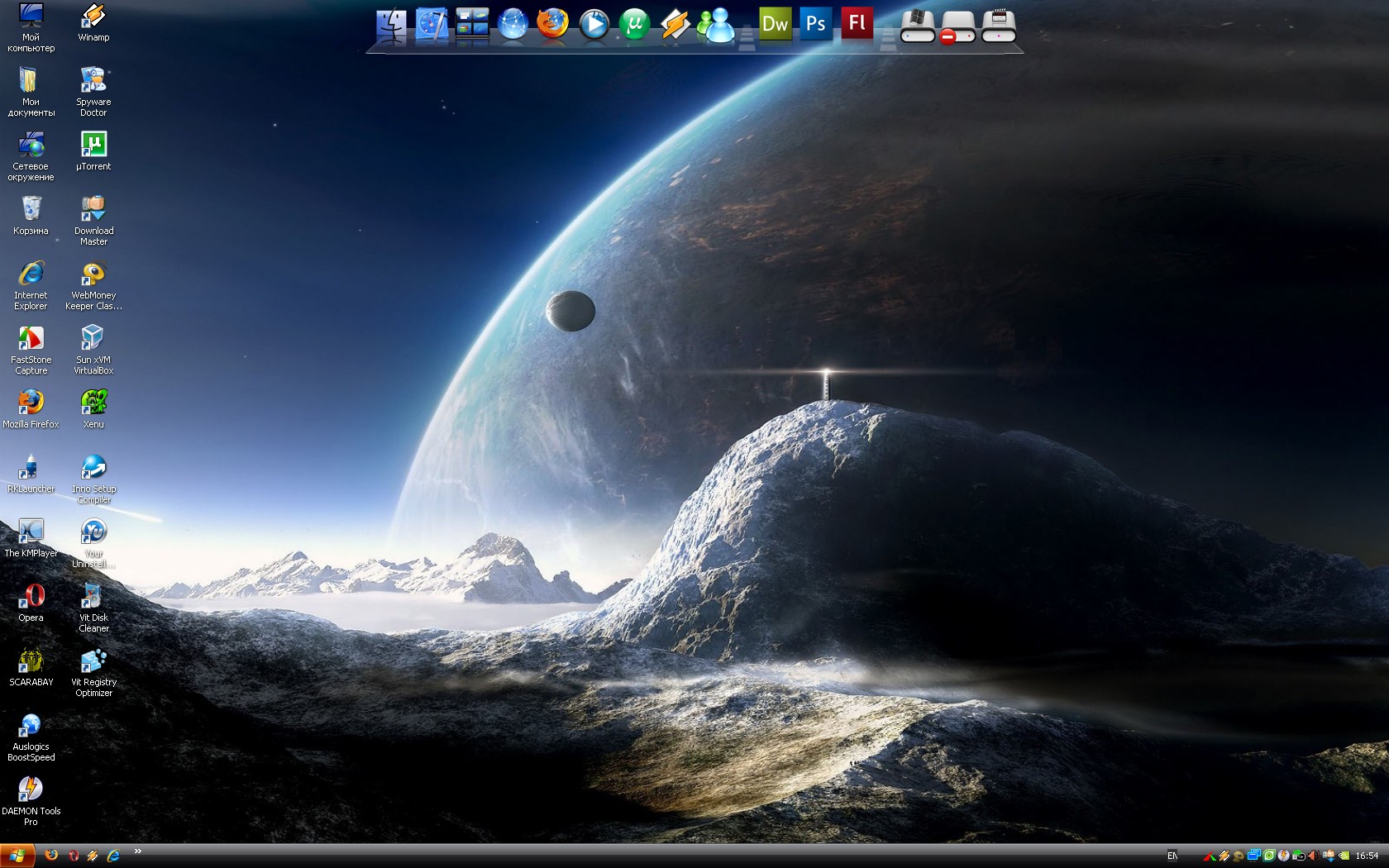Select the µTorrent desktop shortcut
Image resolution: width=1389 pixels, height=868 pixels.
click(x=93, y=151)
